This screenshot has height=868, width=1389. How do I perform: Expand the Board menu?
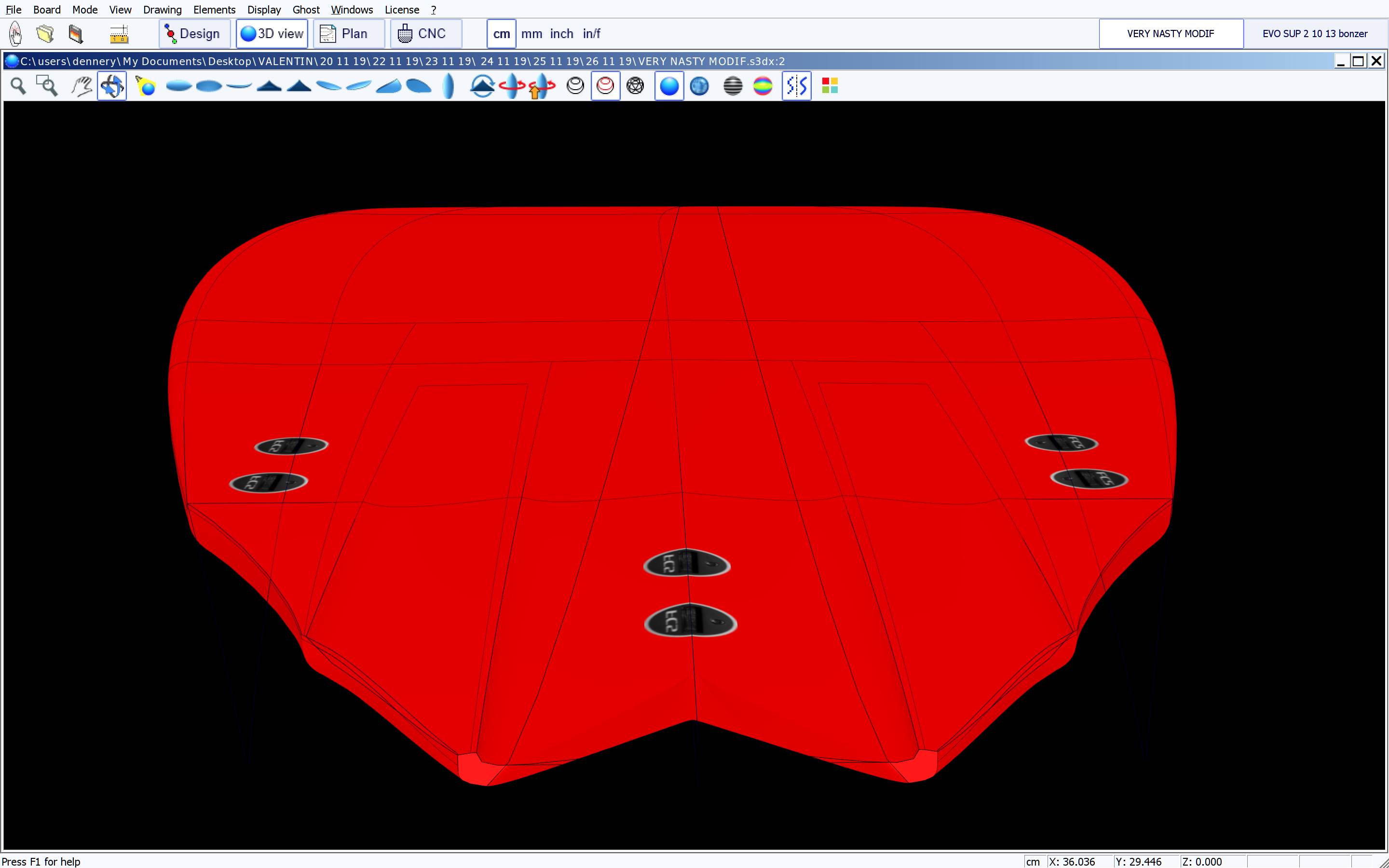click(46, 10)
